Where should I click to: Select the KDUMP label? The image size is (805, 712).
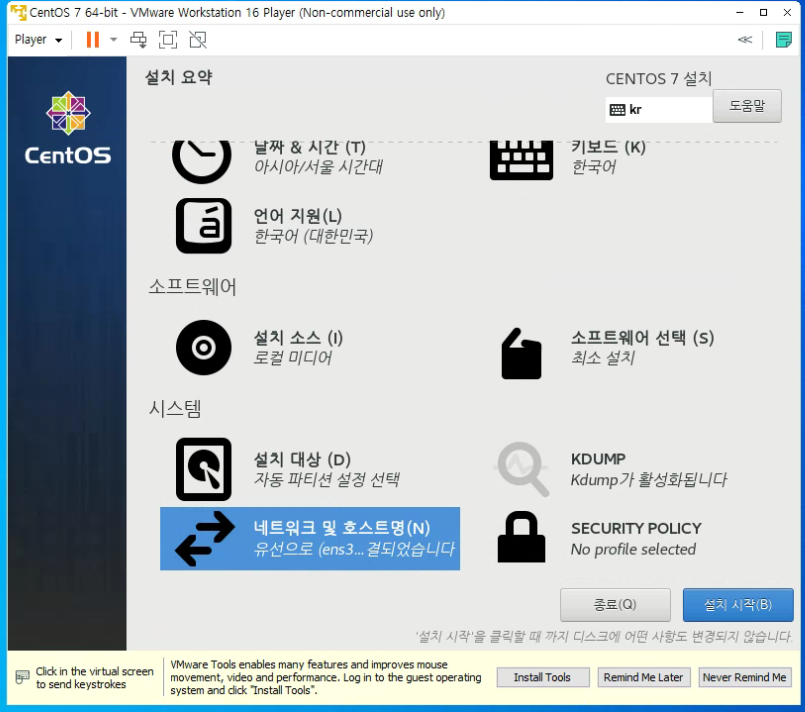pyautogui.click(x=598, y=459)
